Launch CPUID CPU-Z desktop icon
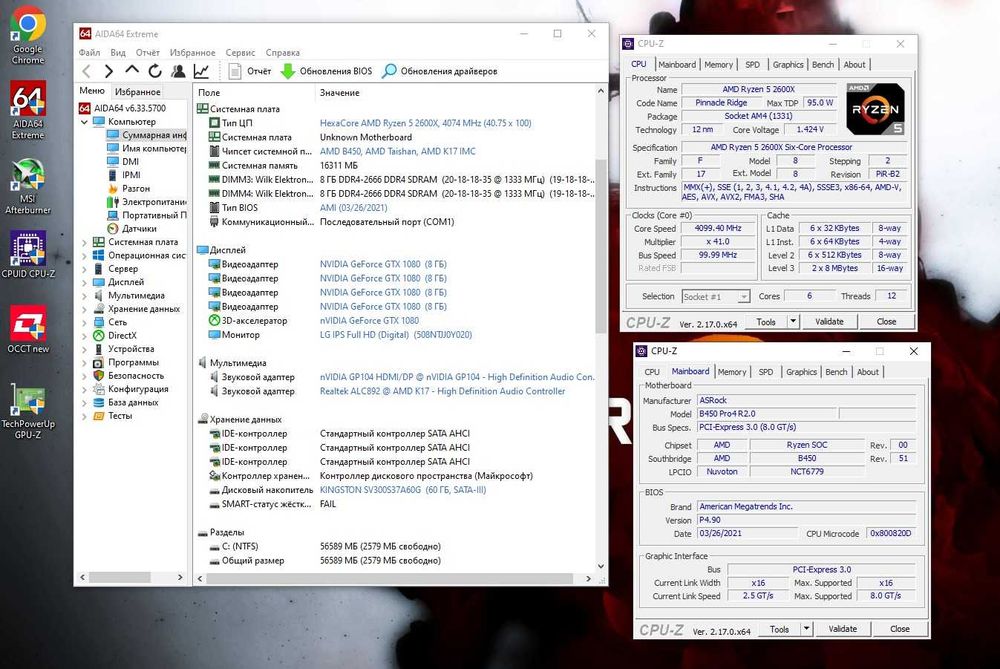This screenshot has height=669, width=1000. 28,254
